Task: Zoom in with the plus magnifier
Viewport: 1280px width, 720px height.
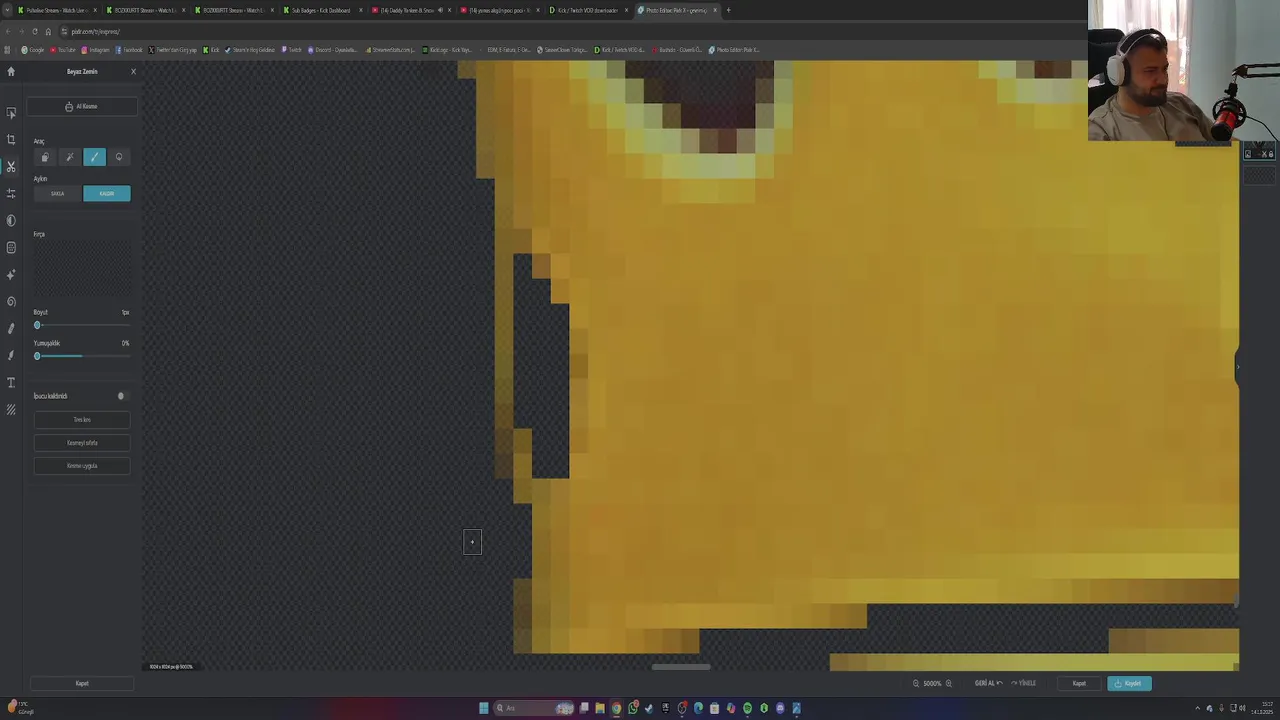Action: click(949, 684)
